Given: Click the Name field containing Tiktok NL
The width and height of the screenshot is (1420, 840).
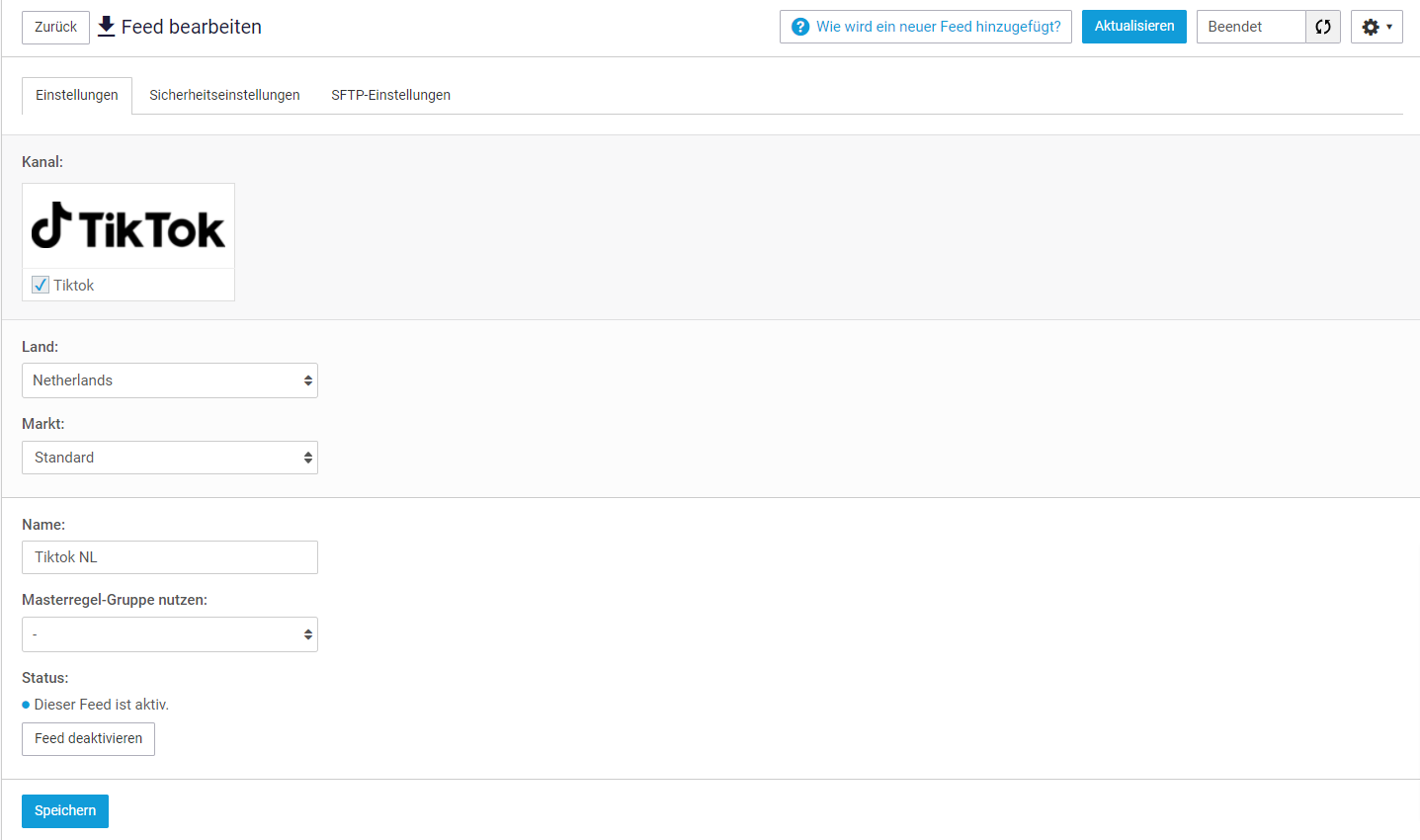Looking at the screenshot, I should (170, 557).
